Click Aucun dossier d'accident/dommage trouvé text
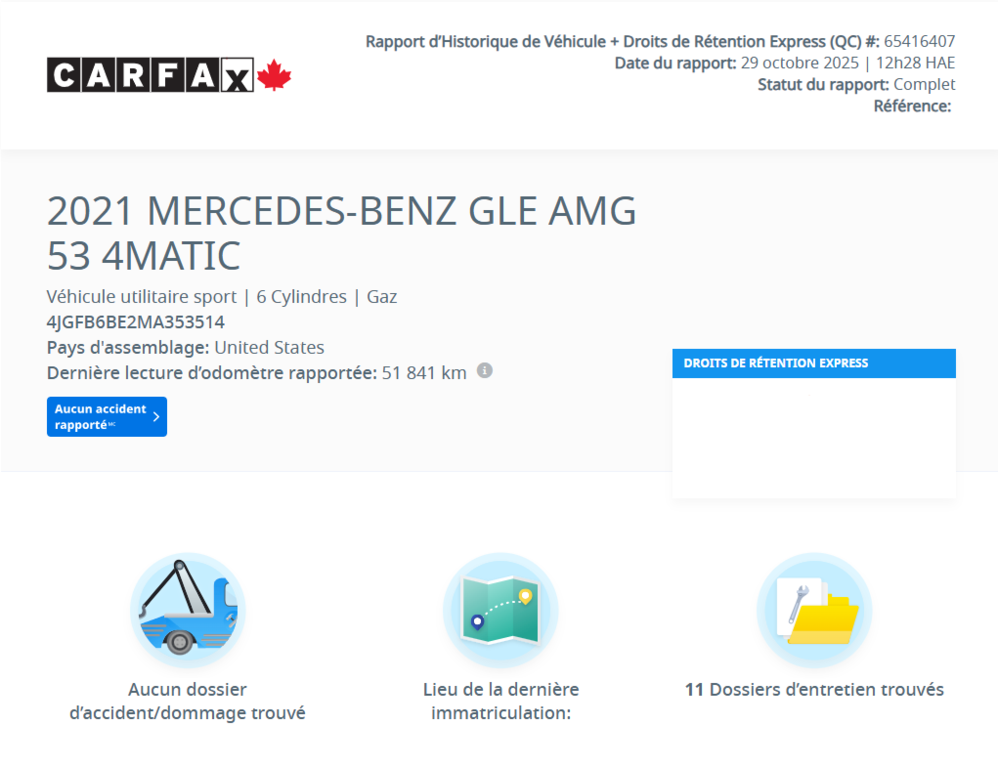 point(187,700)
